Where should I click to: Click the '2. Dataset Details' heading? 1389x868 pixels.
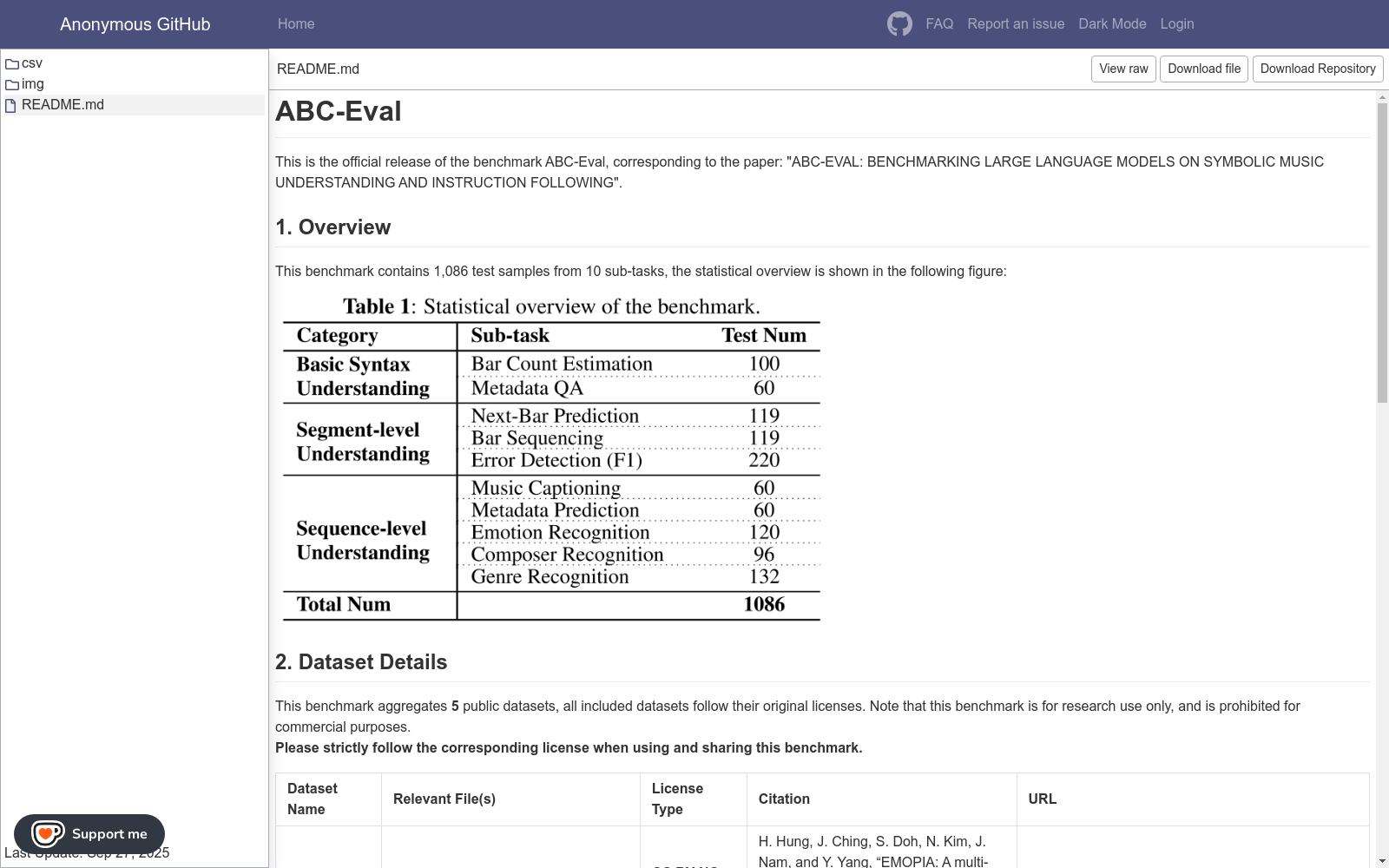[361, 662]
